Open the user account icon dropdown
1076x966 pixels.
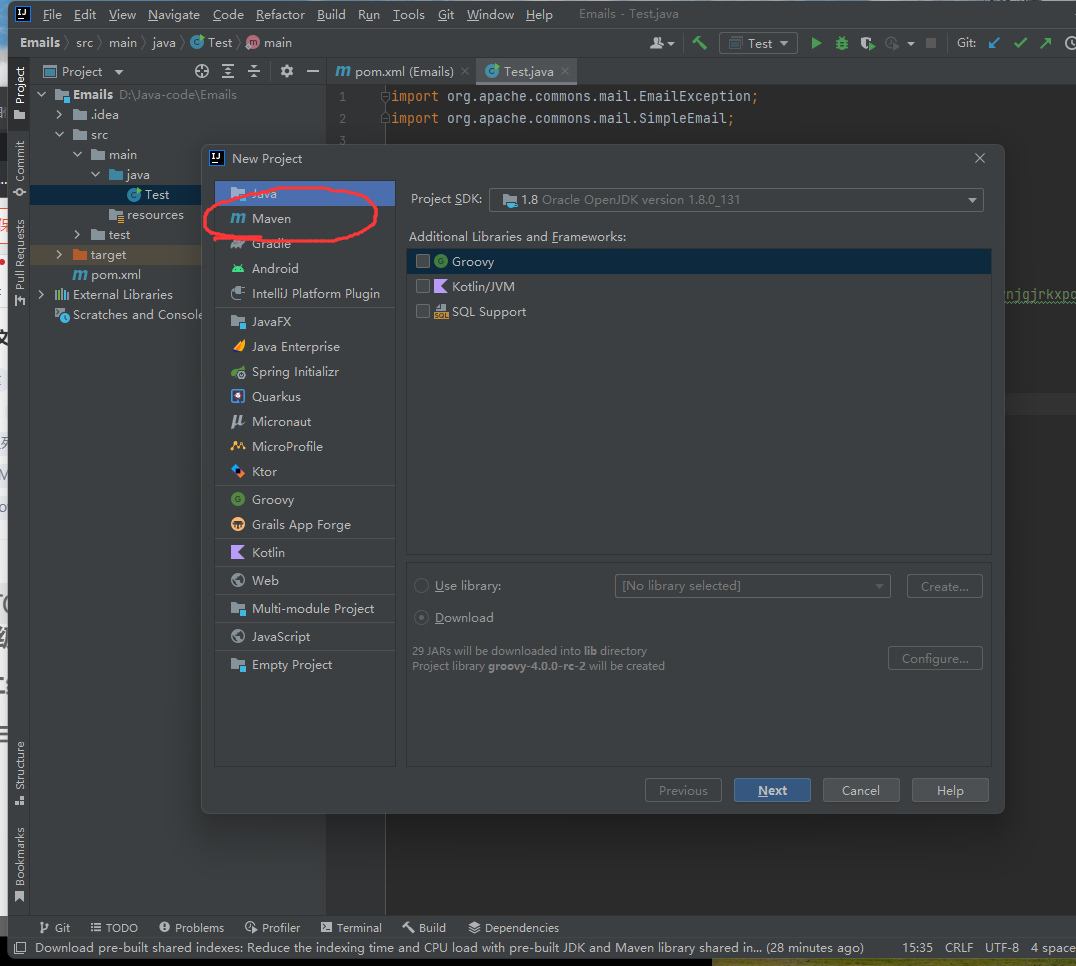coord(662,43)
